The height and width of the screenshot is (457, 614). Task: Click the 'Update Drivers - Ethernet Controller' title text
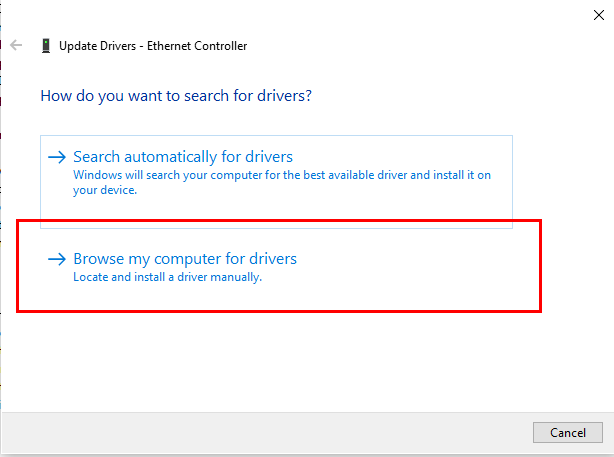tap(153, 46)
